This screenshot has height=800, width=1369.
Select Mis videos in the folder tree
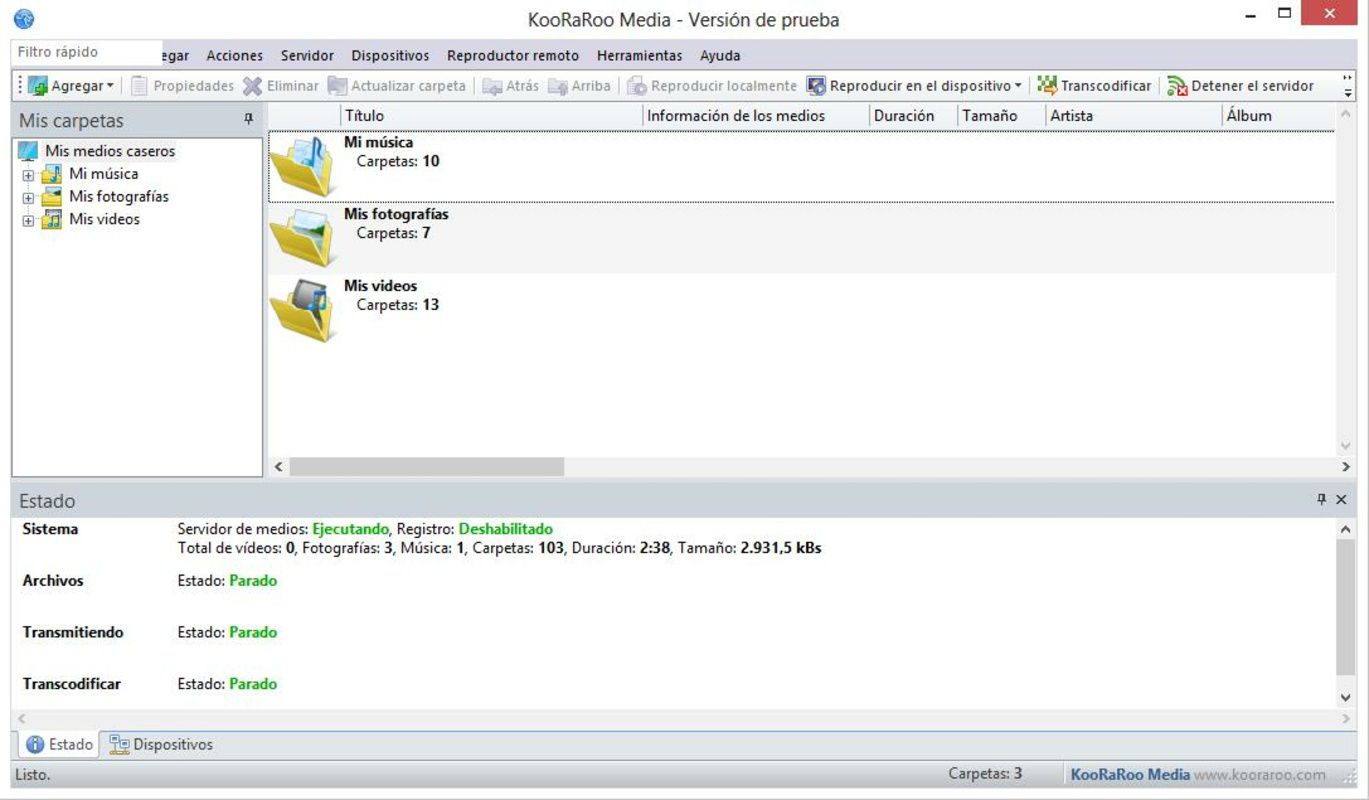click(104, 220)
